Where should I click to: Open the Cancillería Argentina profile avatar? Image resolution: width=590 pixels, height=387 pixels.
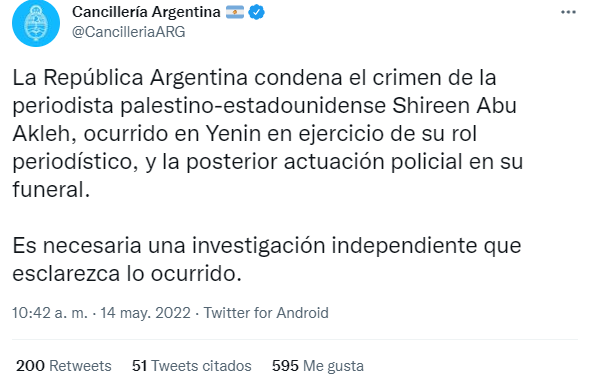(x=36, y=23)
